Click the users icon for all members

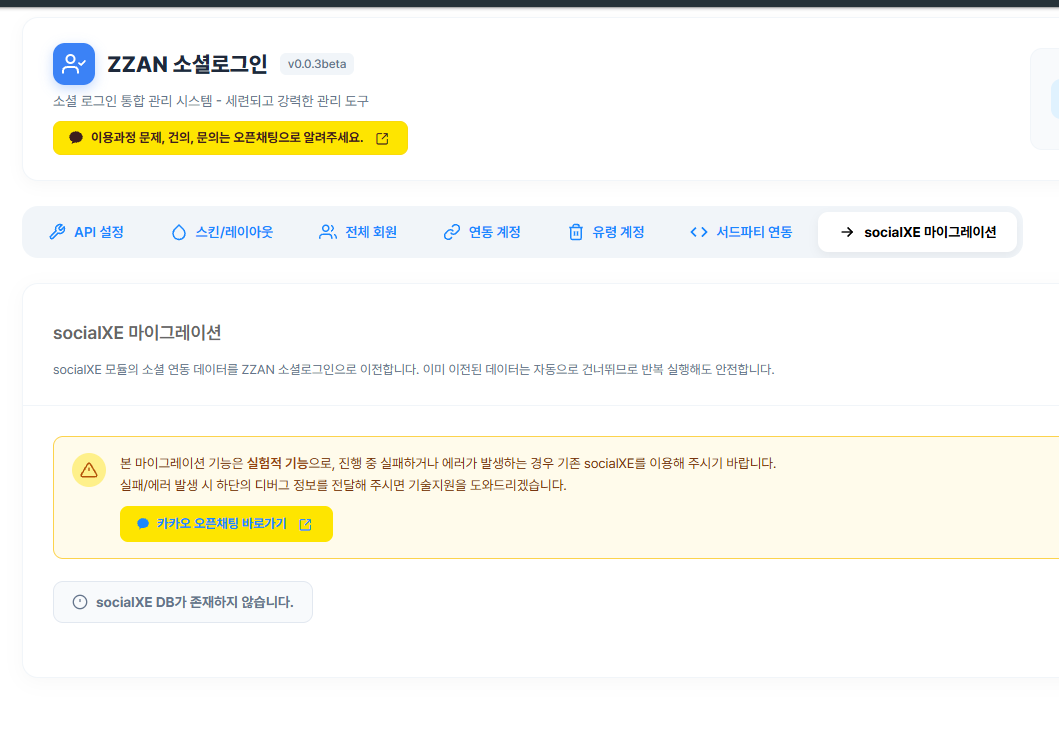pyautogui.click(x=328, y=232)
